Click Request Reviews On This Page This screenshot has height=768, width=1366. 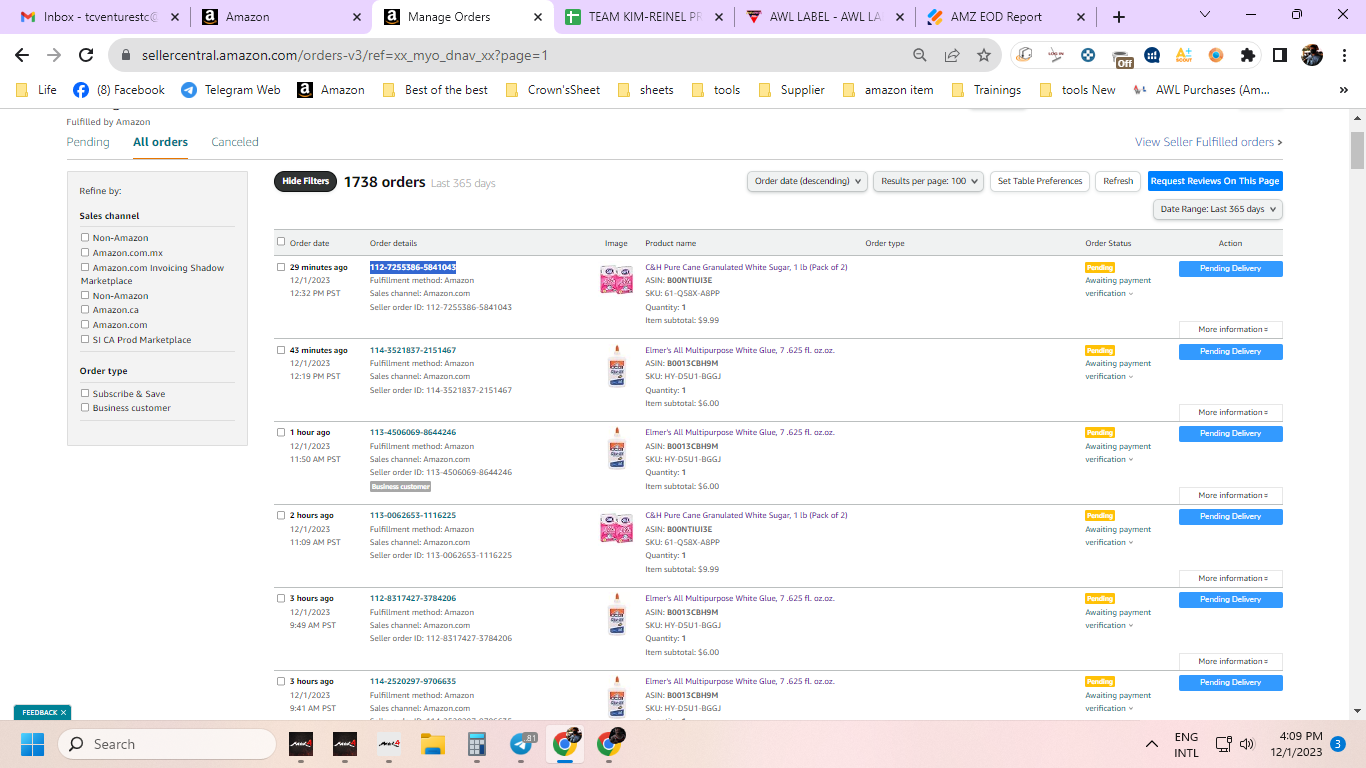point(1215,181)
